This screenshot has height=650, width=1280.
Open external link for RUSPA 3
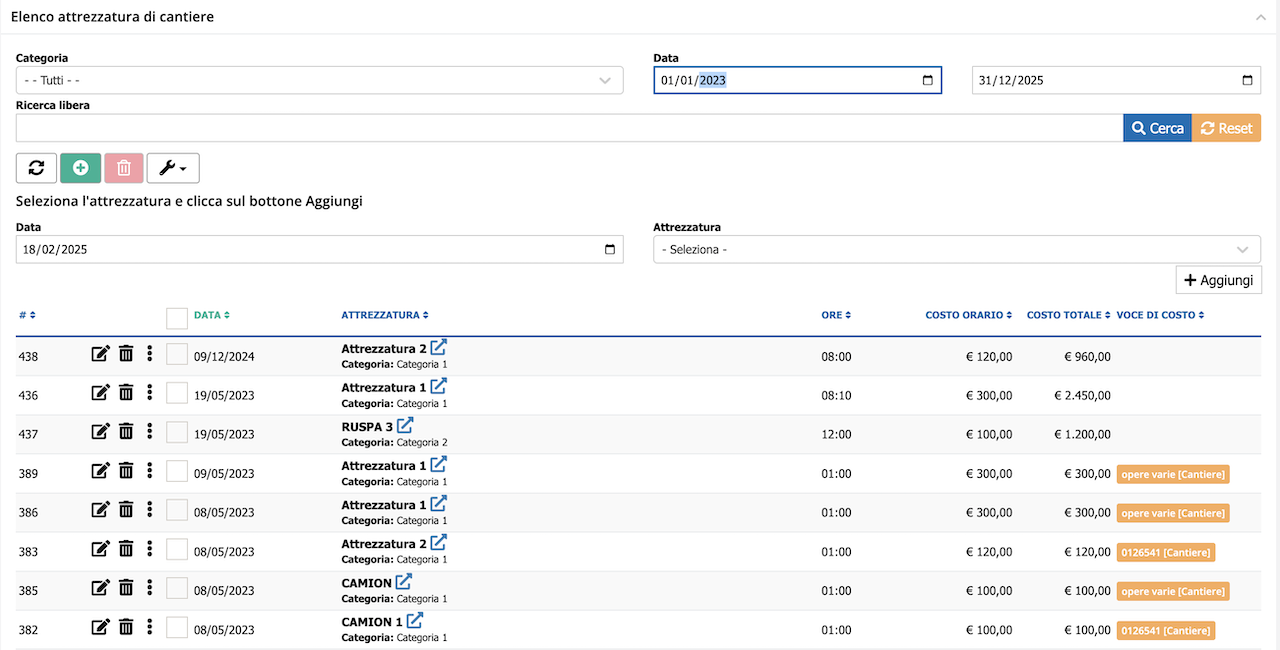pos(405,425)
